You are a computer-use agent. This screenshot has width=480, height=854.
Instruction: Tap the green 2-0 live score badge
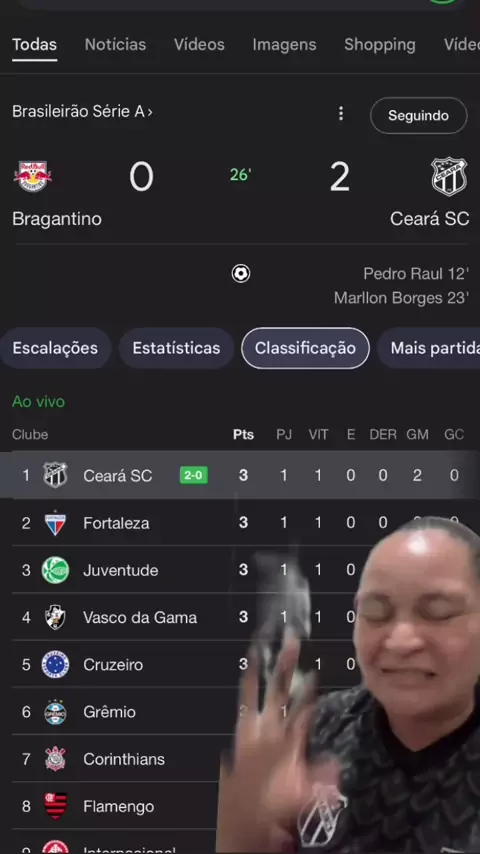coord(193,475)
